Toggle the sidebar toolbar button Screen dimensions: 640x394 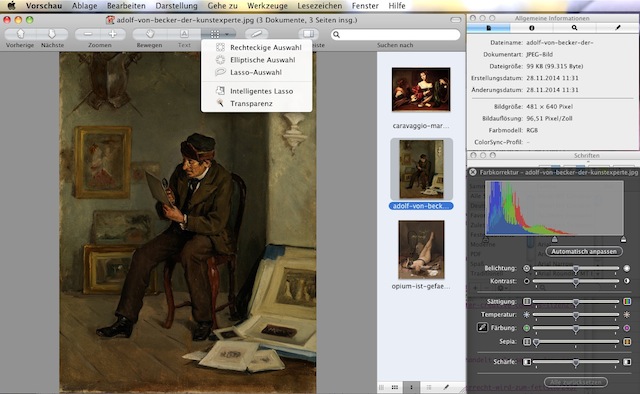[309, 34]
